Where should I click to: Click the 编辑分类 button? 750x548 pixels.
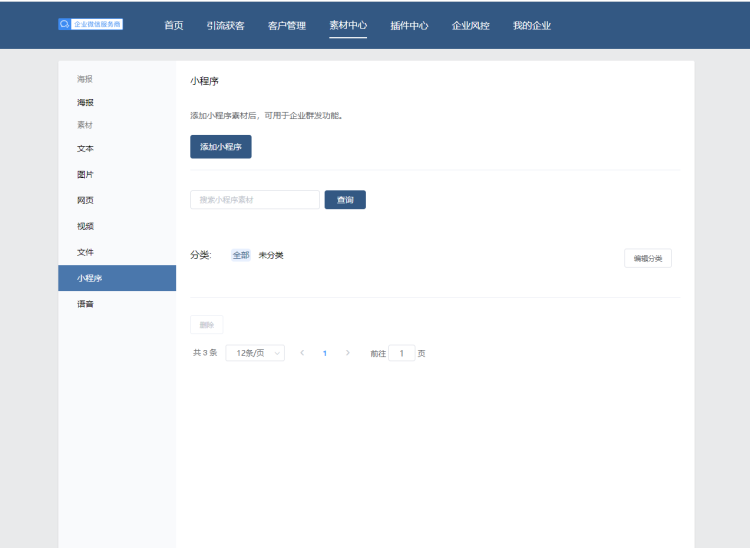[648, 258]
